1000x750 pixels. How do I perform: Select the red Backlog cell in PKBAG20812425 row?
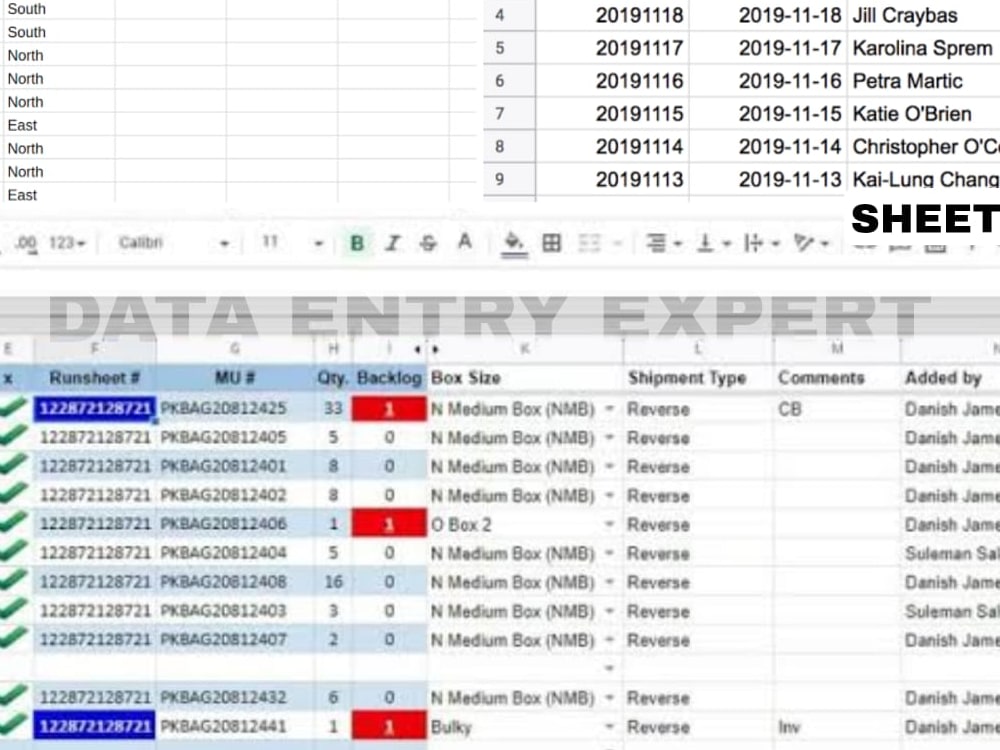[389, 409]
